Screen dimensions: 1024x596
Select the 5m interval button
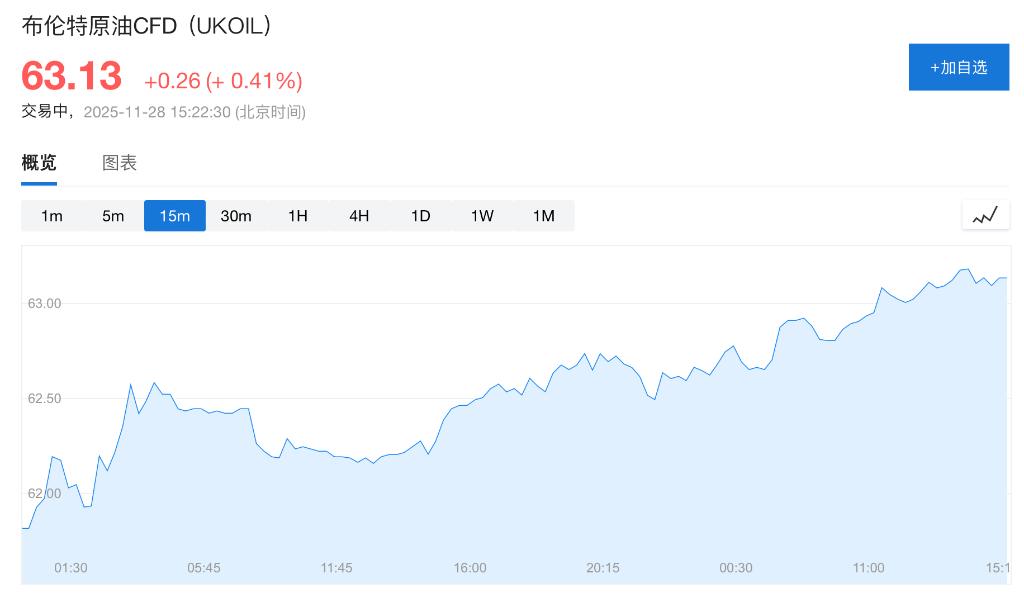(x=113, y=216)
